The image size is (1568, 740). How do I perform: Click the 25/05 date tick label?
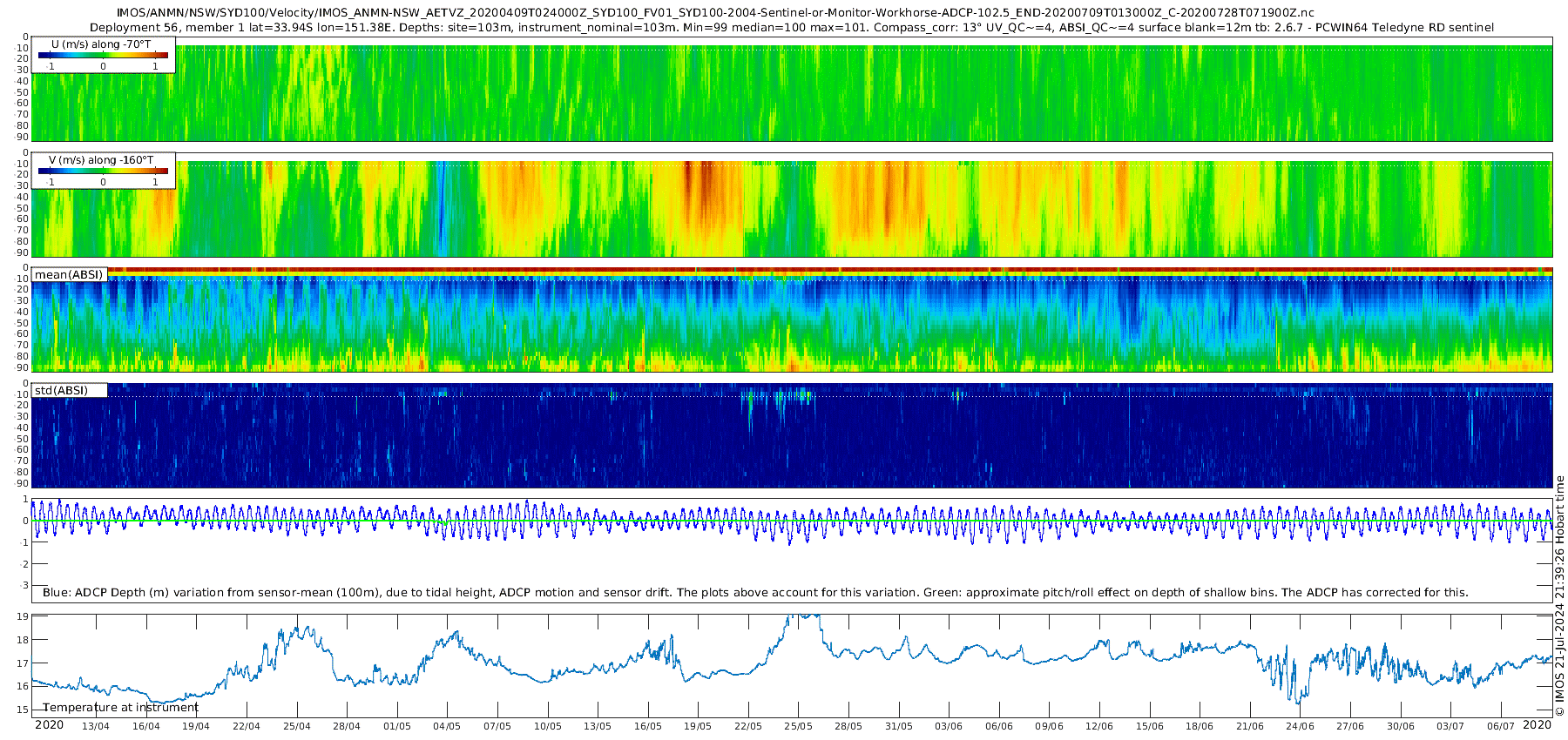798,726
